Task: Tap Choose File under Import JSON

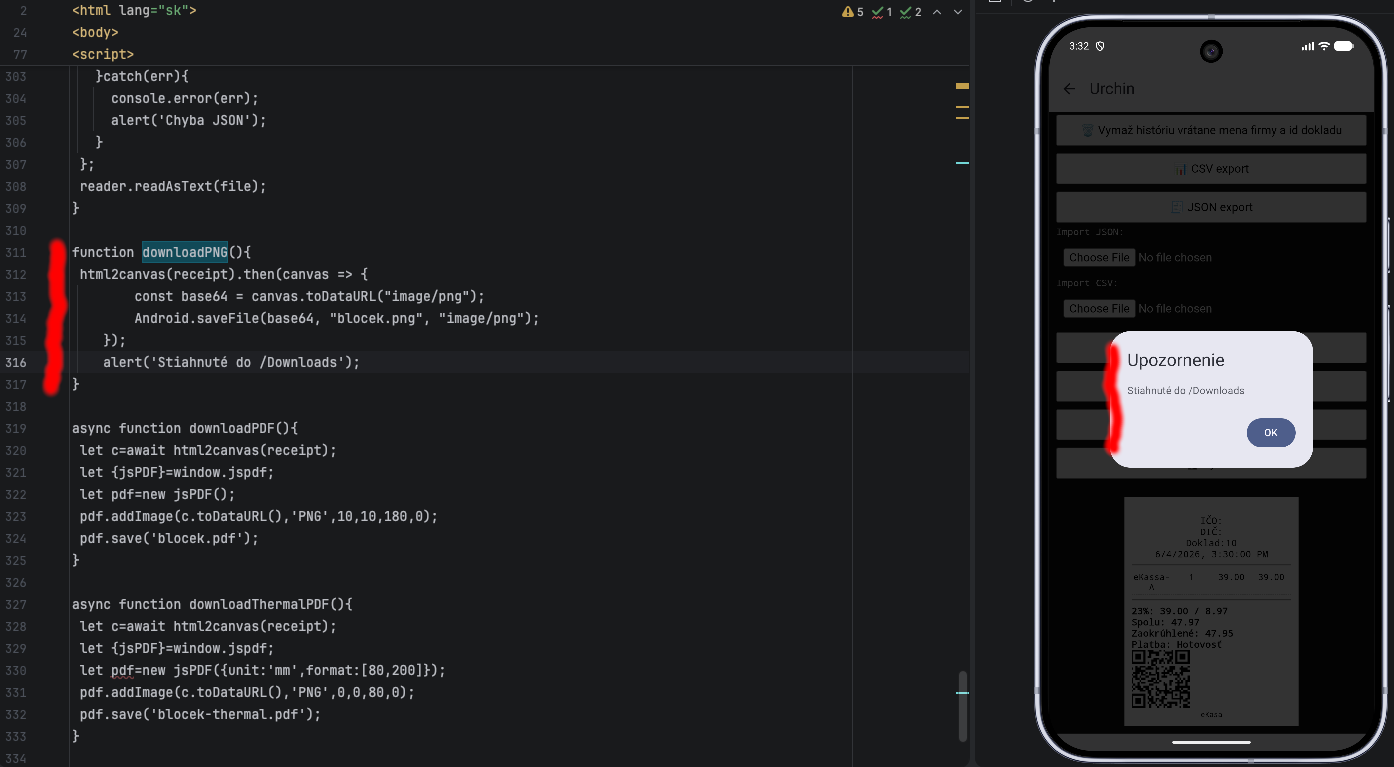Action: pos(1099,258)
